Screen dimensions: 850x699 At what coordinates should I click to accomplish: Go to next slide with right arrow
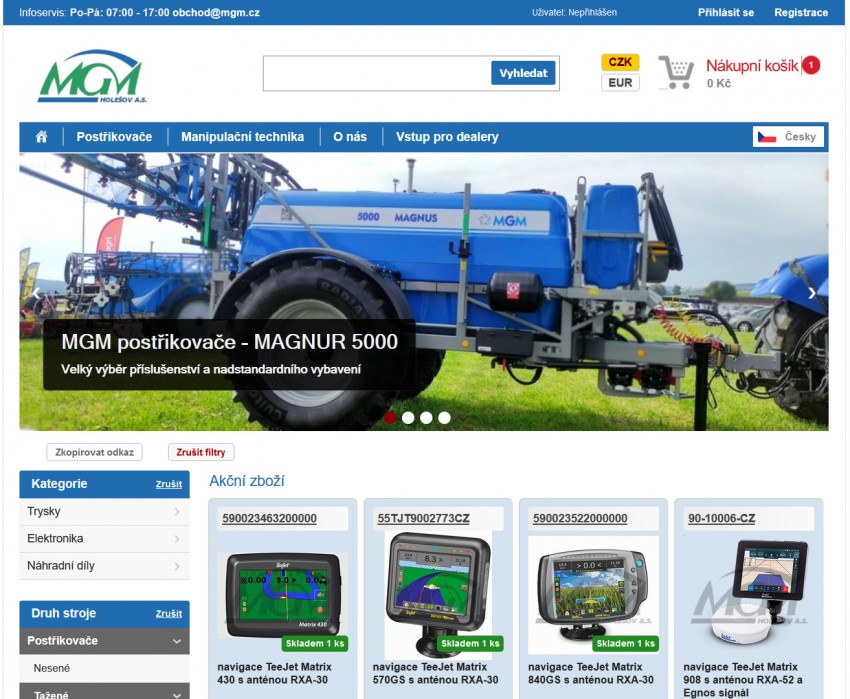pyautogui.click(x=812, y=293)
